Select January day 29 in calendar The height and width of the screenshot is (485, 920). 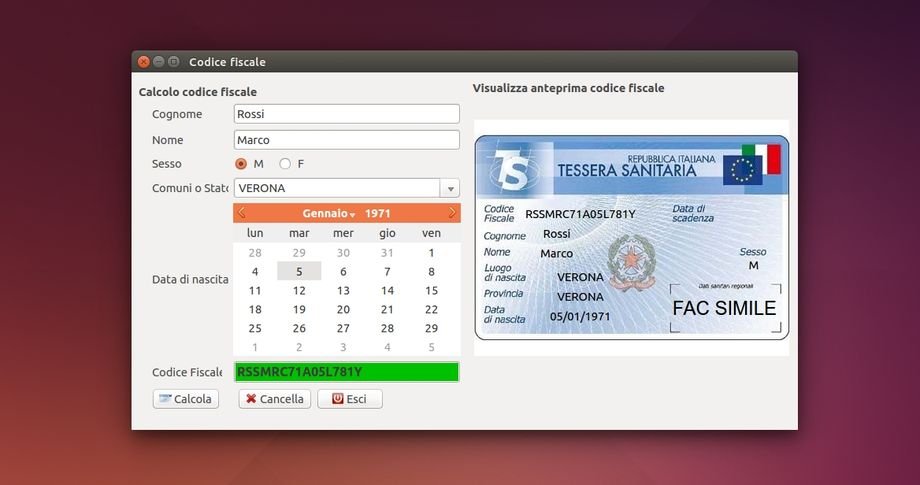(431, 328)
